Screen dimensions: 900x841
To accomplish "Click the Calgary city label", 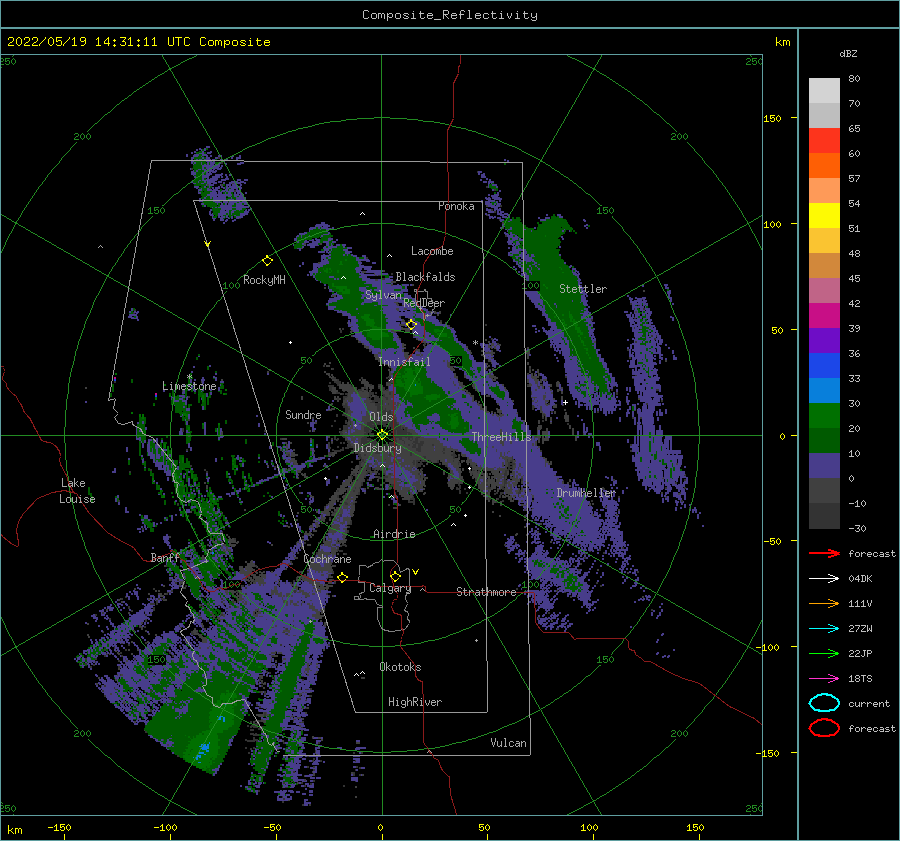I will click(390, 588).
